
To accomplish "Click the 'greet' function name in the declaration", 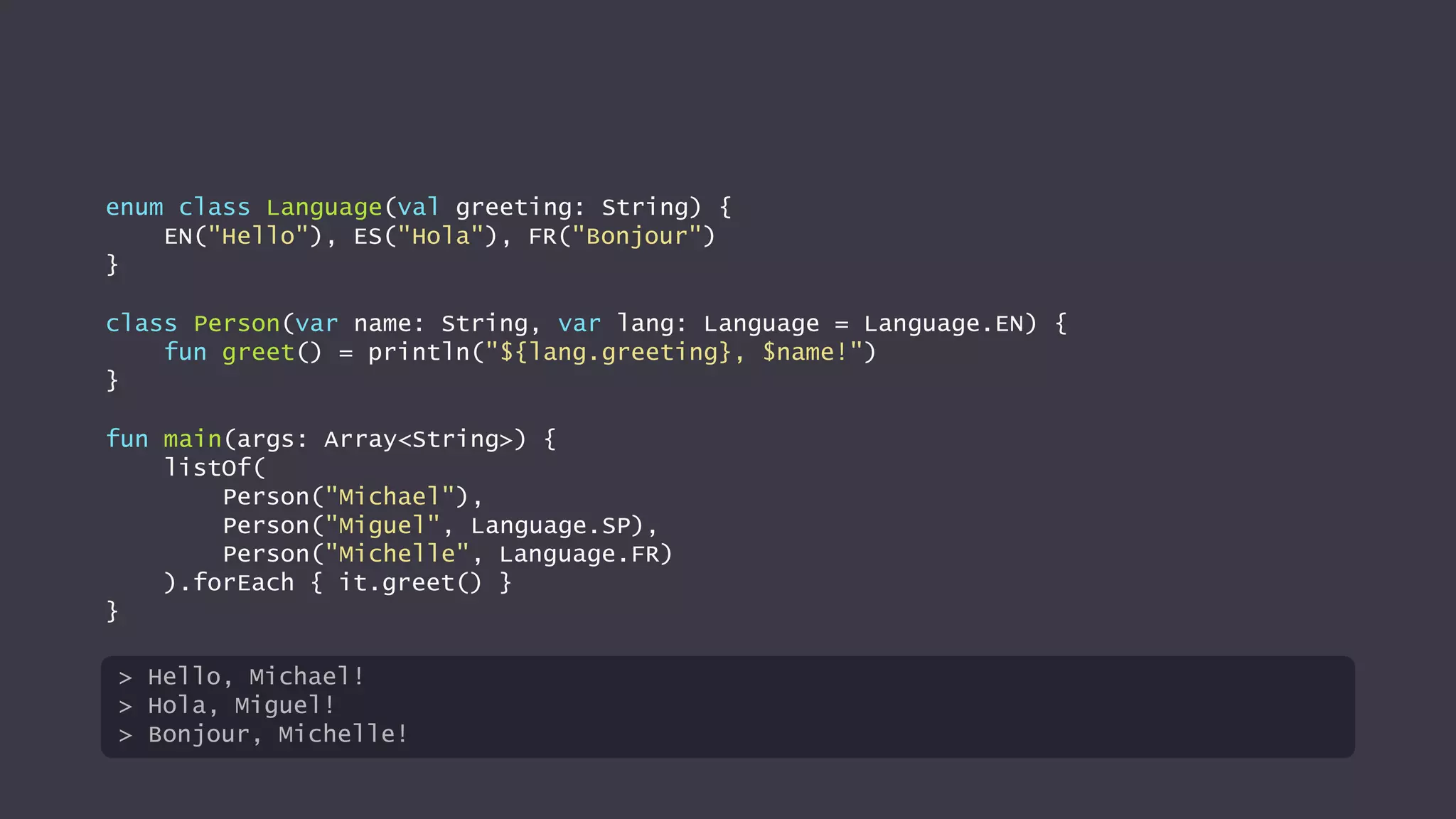I will [x=258, y=352].
